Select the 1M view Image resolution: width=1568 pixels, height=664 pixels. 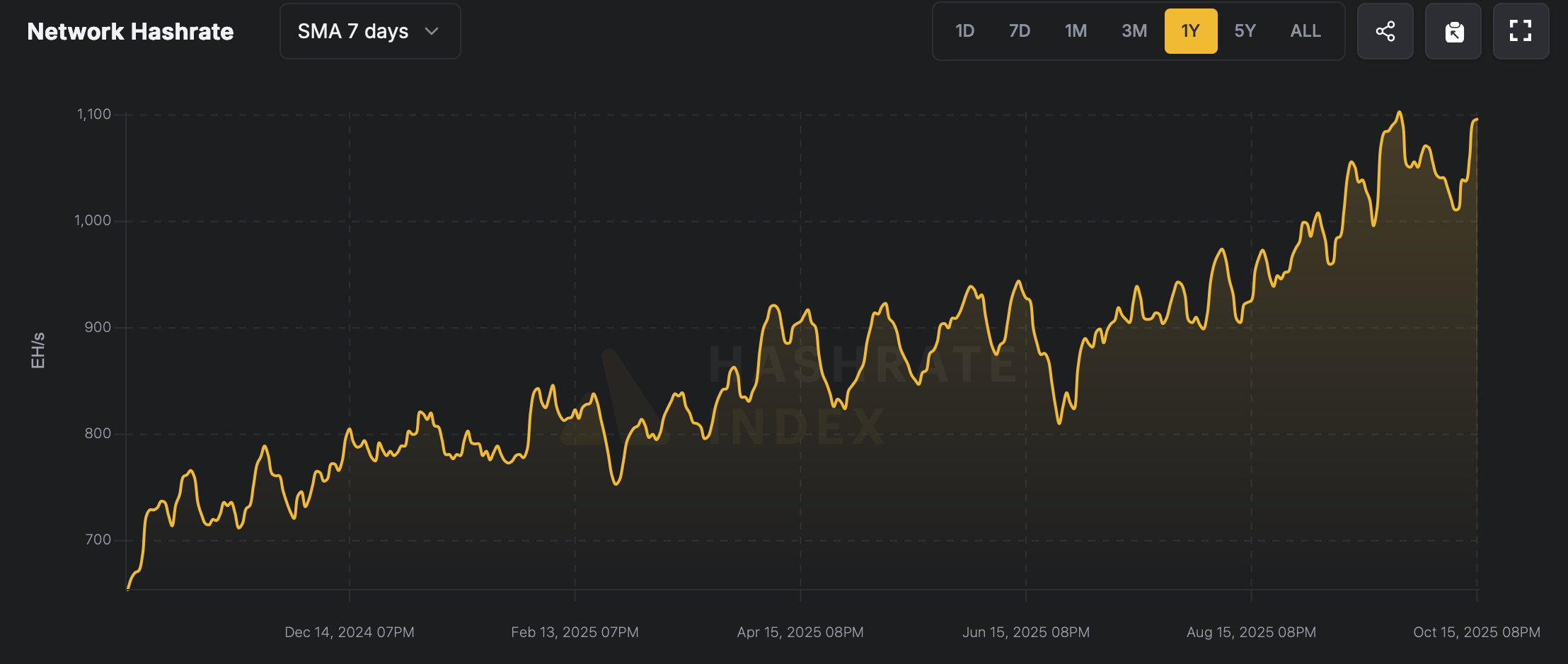click(x=1076, y=30)
